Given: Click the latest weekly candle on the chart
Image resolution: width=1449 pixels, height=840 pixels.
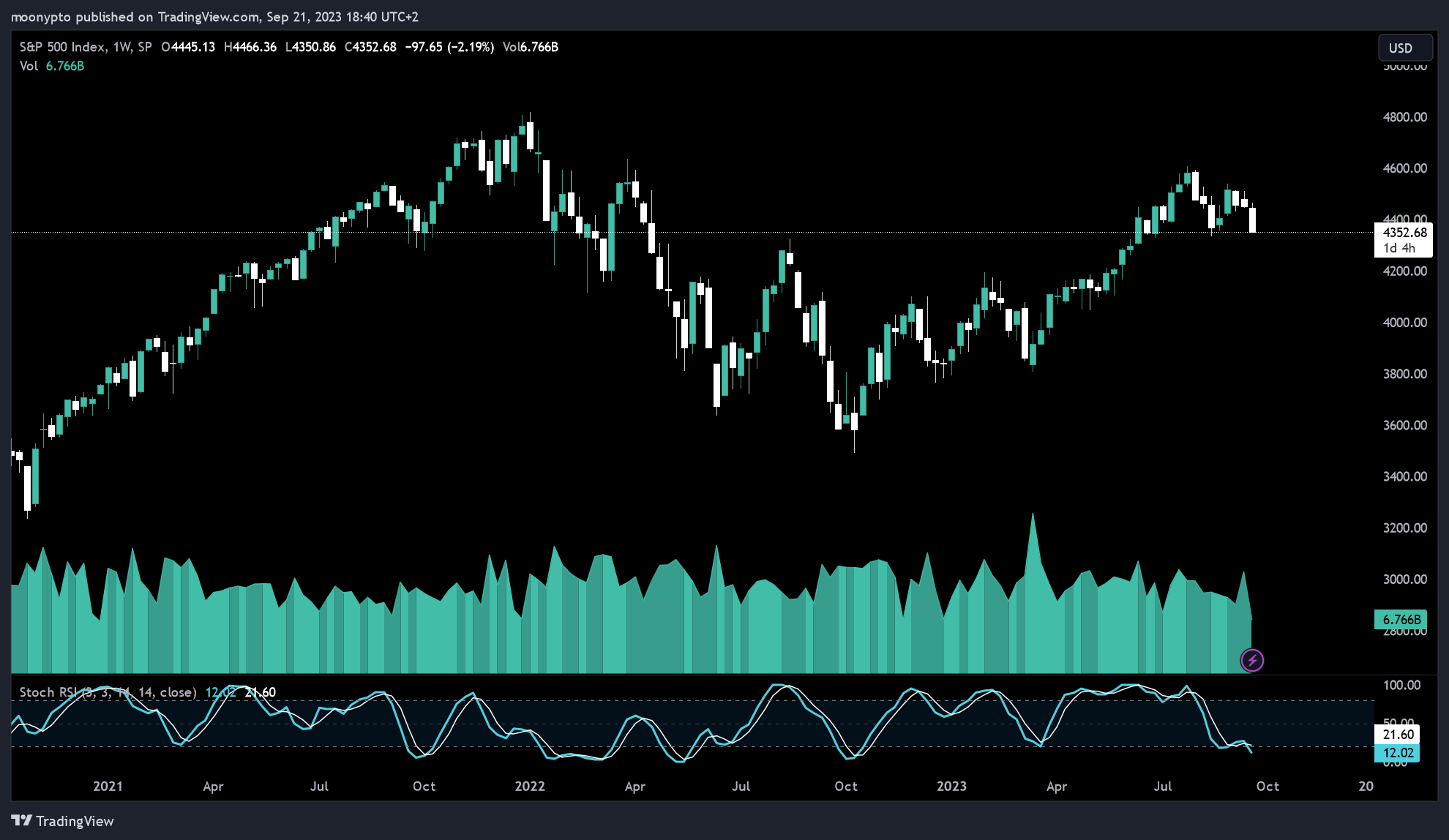Looking at the screenshot, I should point(1253,220).
